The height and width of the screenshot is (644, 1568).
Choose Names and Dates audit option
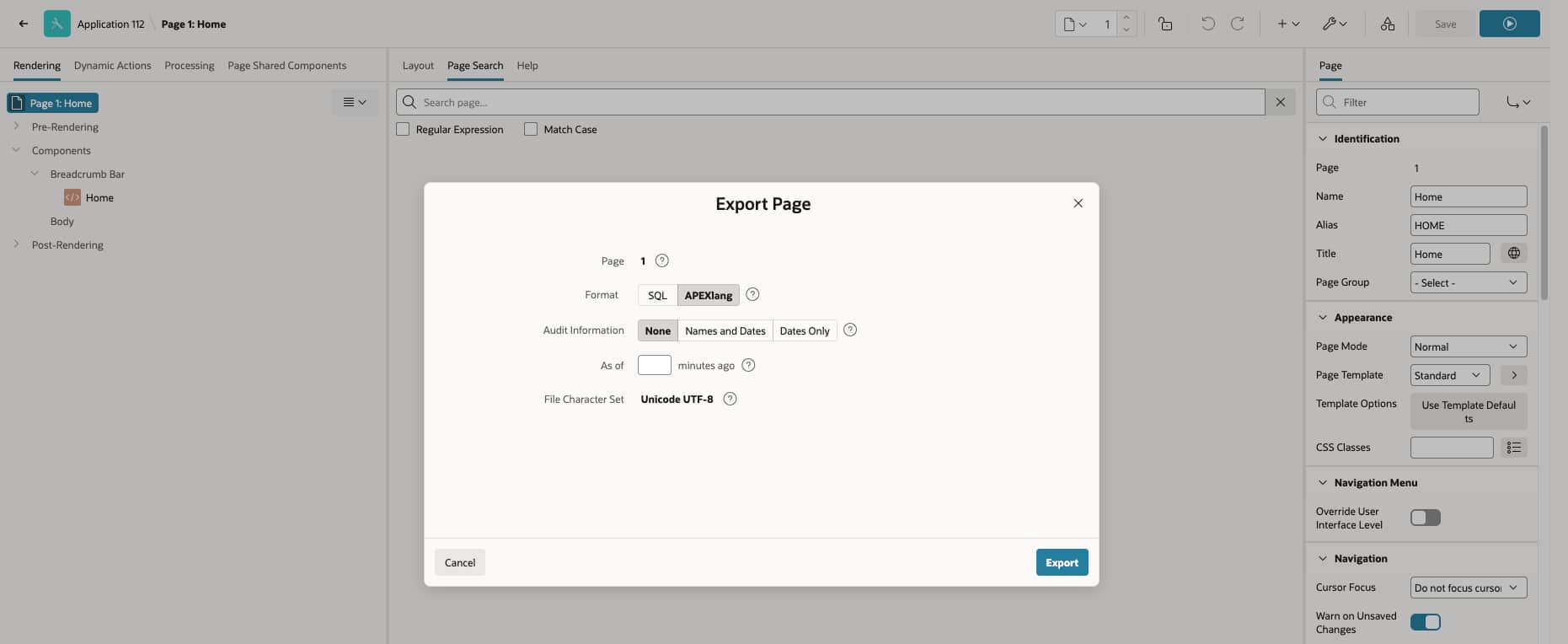725,330
